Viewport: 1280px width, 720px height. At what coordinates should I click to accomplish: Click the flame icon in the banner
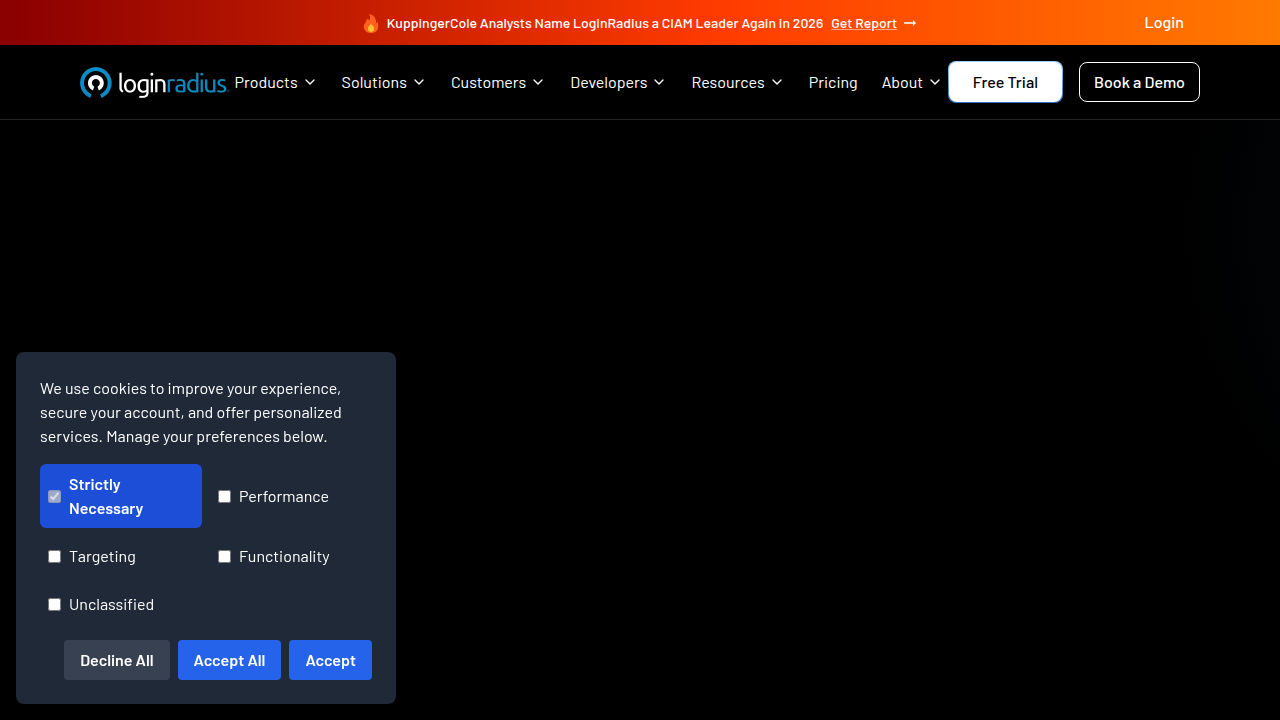coord(371,23)
